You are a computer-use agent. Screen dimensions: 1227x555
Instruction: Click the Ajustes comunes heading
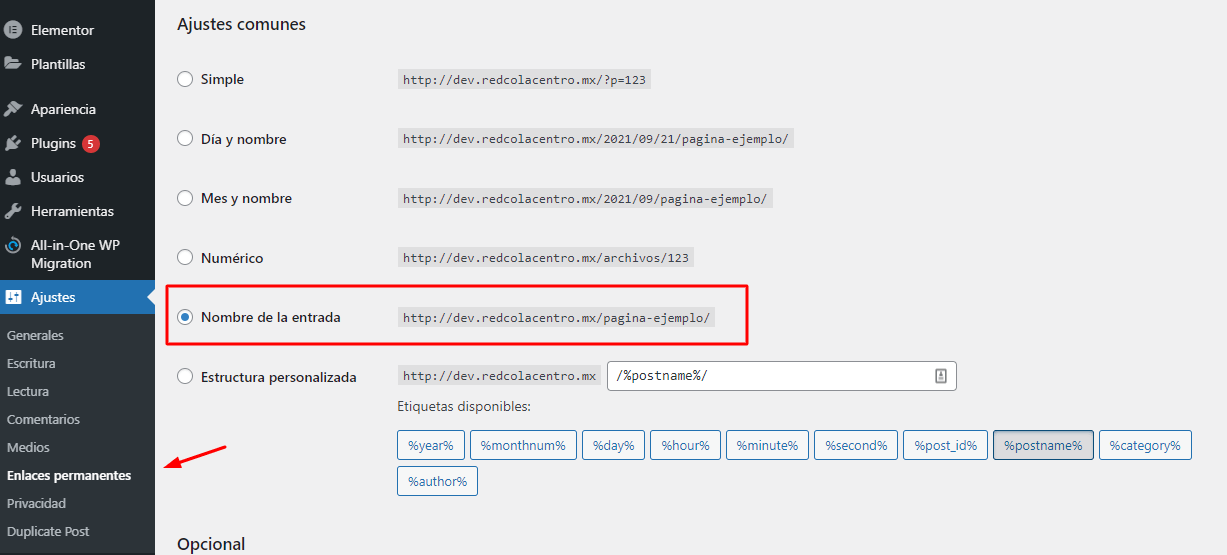(x=241, y=24)
